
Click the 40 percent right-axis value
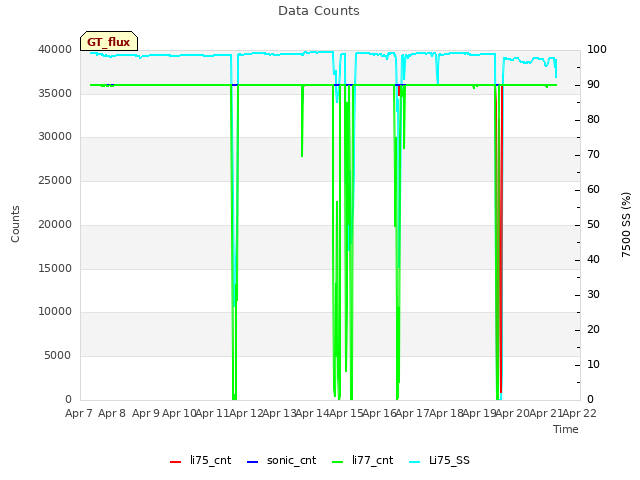[593, 260]
